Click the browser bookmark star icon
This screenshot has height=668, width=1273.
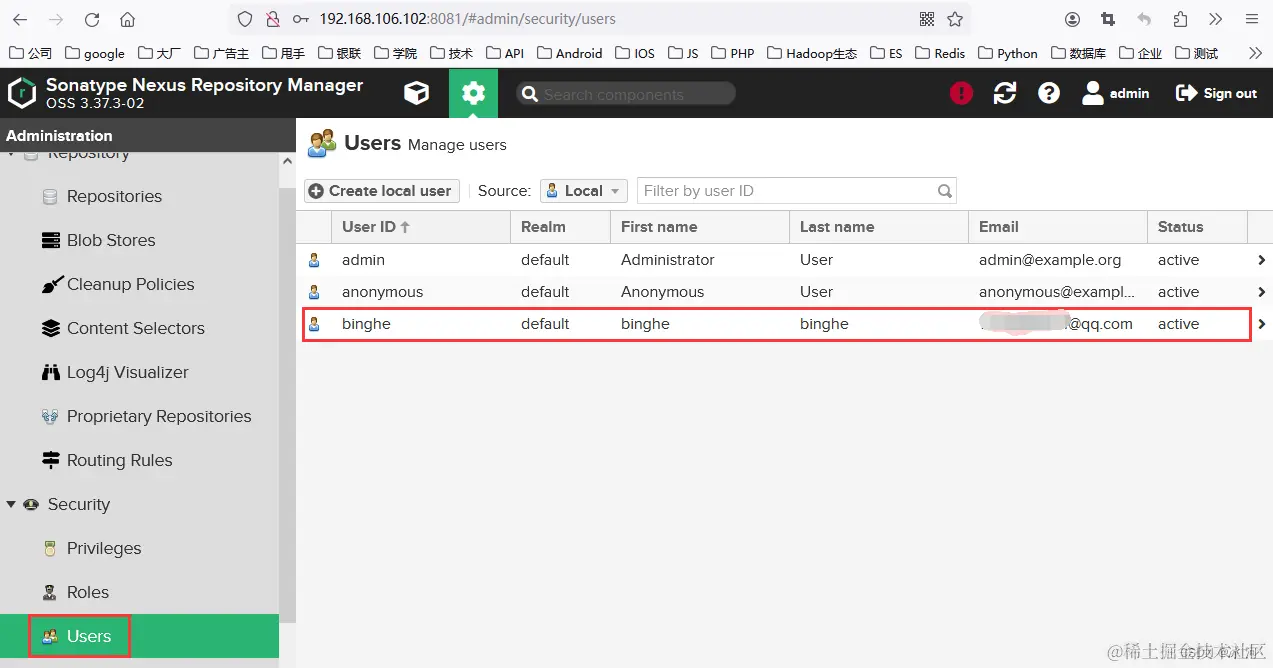point(955,19)
